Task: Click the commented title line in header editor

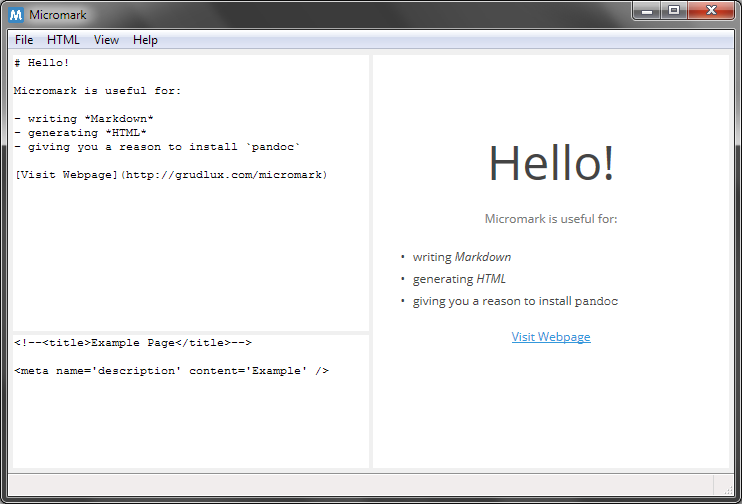Action: 133,343
